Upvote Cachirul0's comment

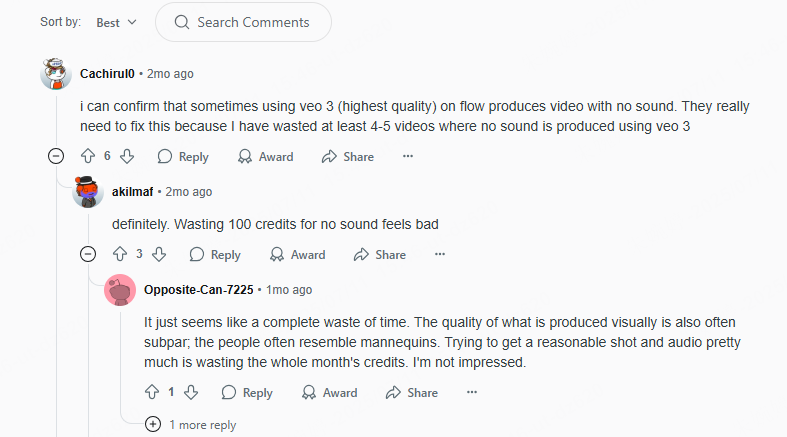click(87, 156)
